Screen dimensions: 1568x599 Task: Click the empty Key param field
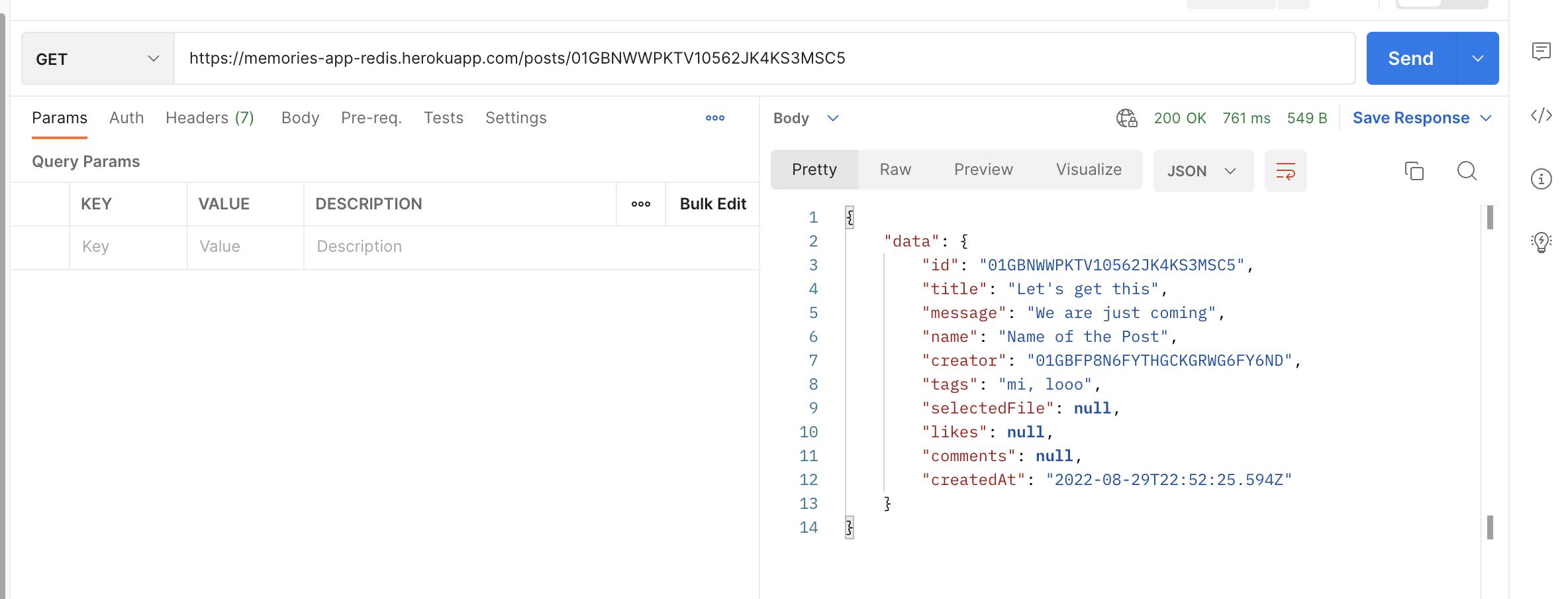click(x=128, y=246)
